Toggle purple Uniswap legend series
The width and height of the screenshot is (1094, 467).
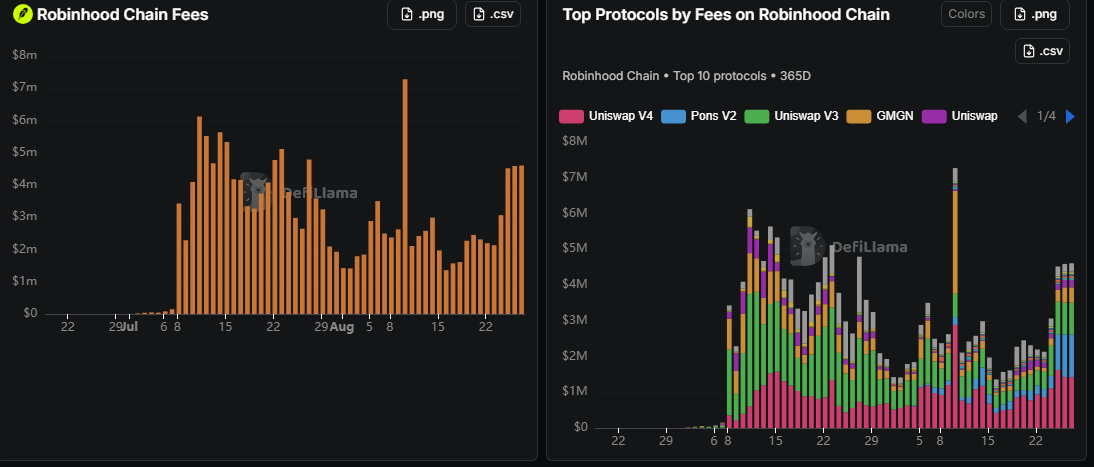tap(959, 116)
